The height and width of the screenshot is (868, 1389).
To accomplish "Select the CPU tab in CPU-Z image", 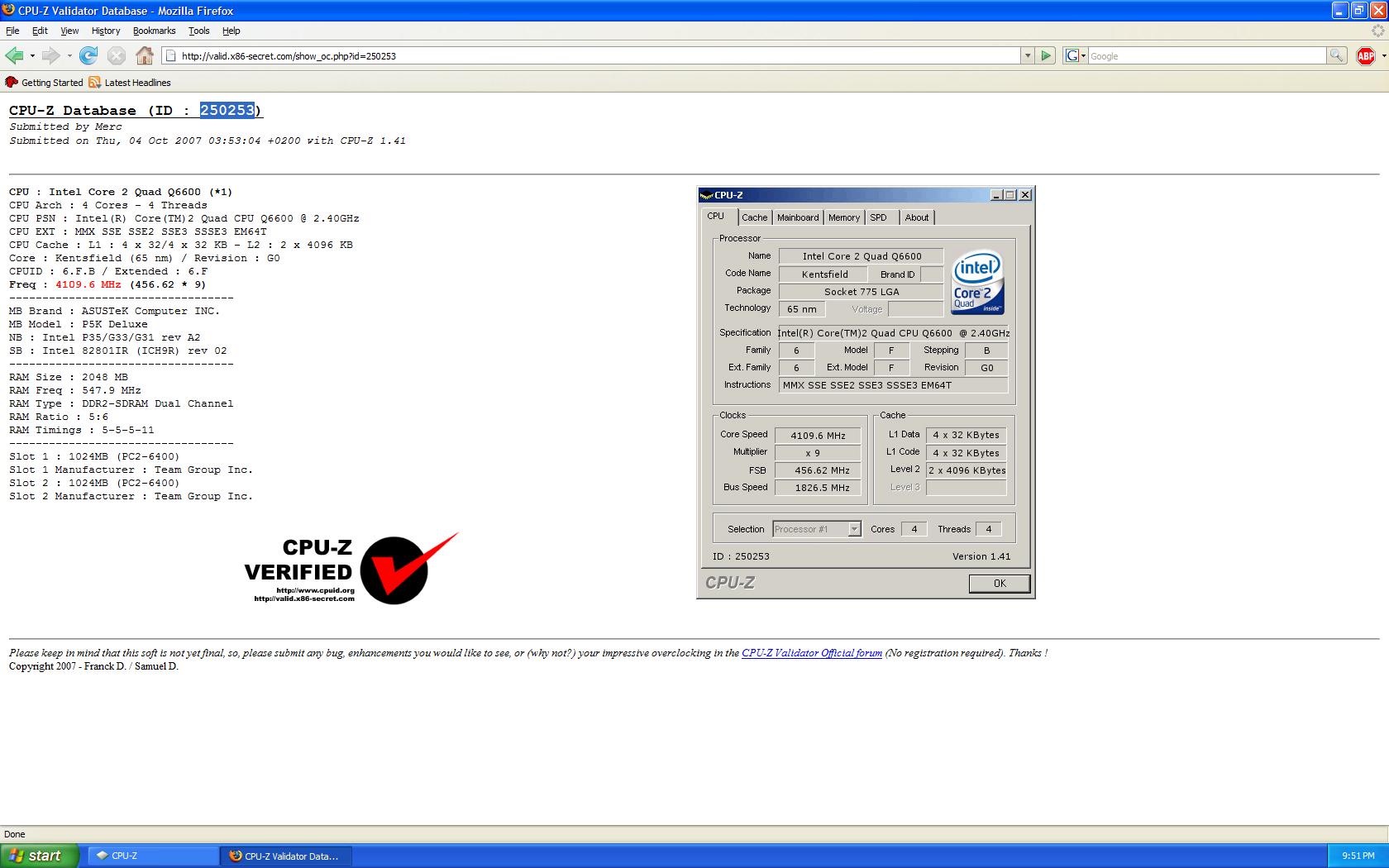I will coord(716,216).
